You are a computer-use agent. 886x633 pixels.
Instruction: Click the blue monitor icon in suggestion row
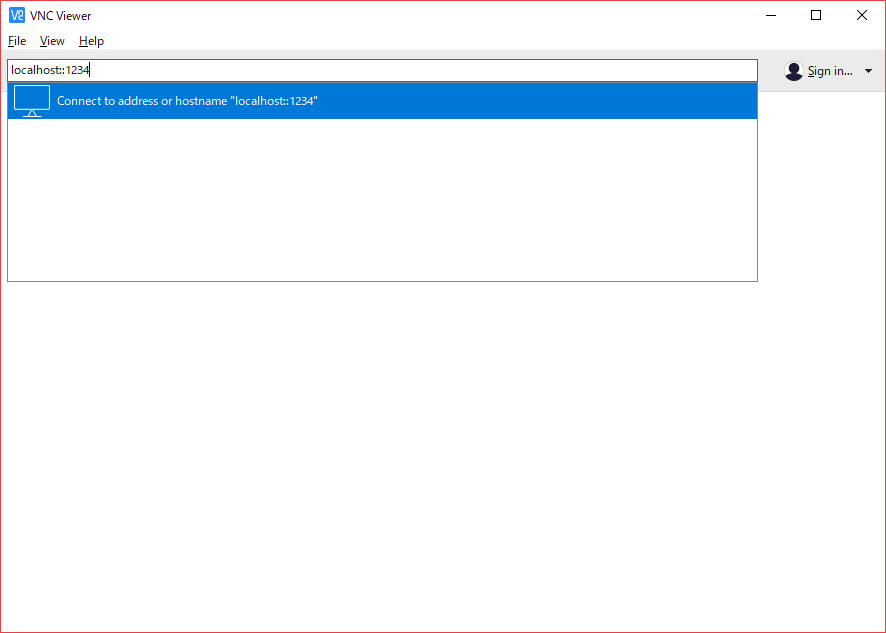[32, 100]
